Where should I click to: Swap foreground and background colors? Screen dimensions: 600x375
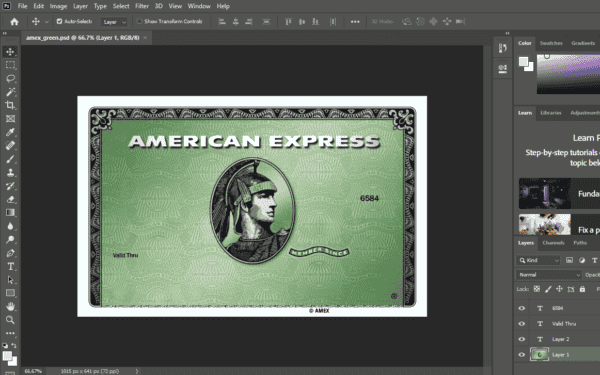pos(14,346)
